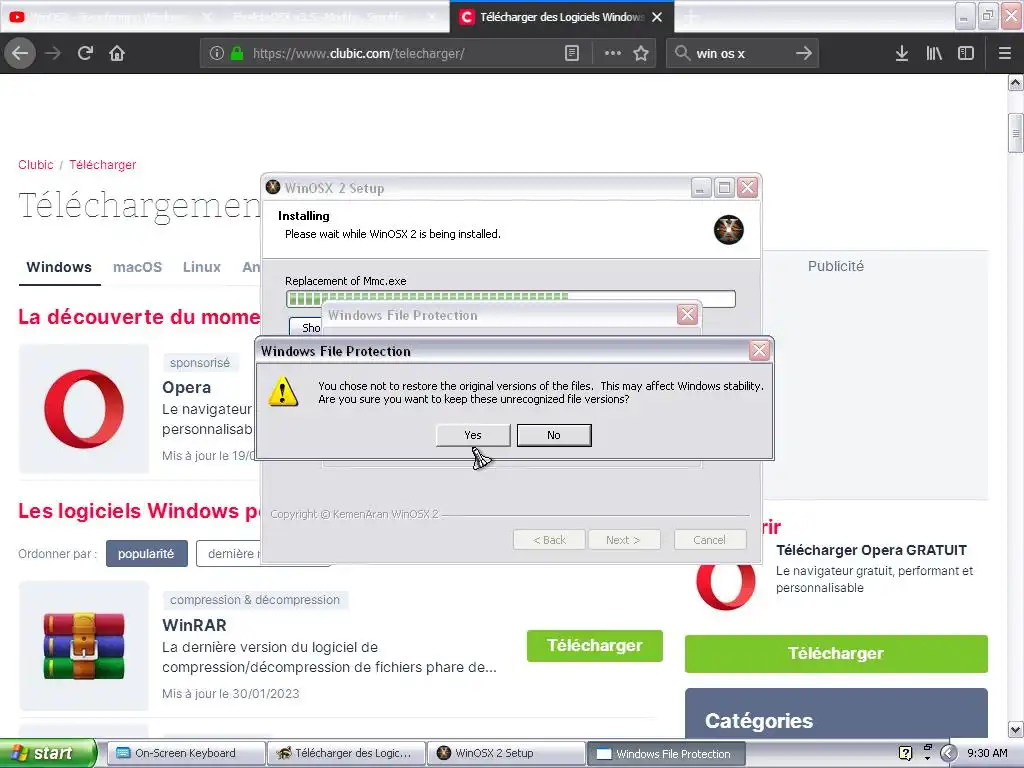Click the Opera logo in sponsored card
This screenshot has height=768, width=1024.
[x=84, y=409]
